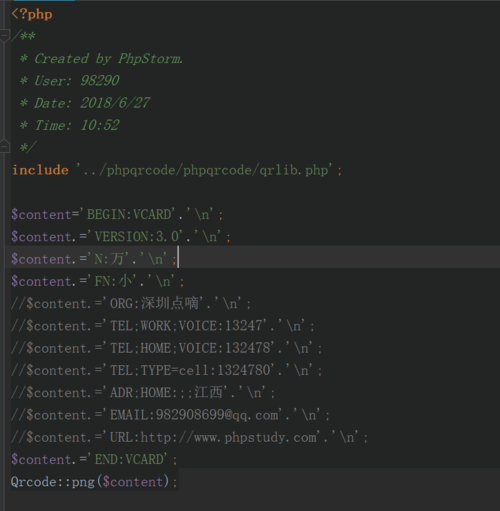Click the 'Created by PhpStorm' comment line
The image size is (500, 511).
[101, 59]
